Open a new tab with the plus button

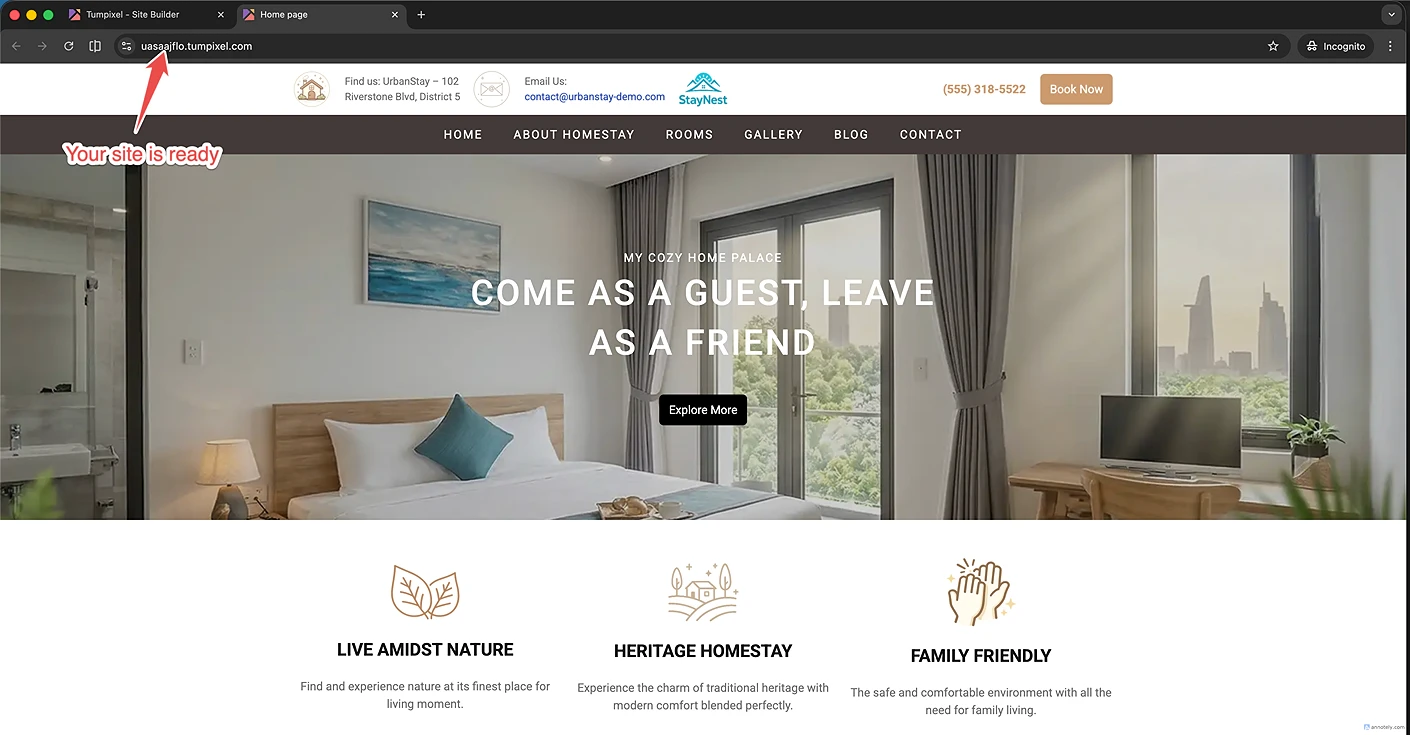click(421, 15)
